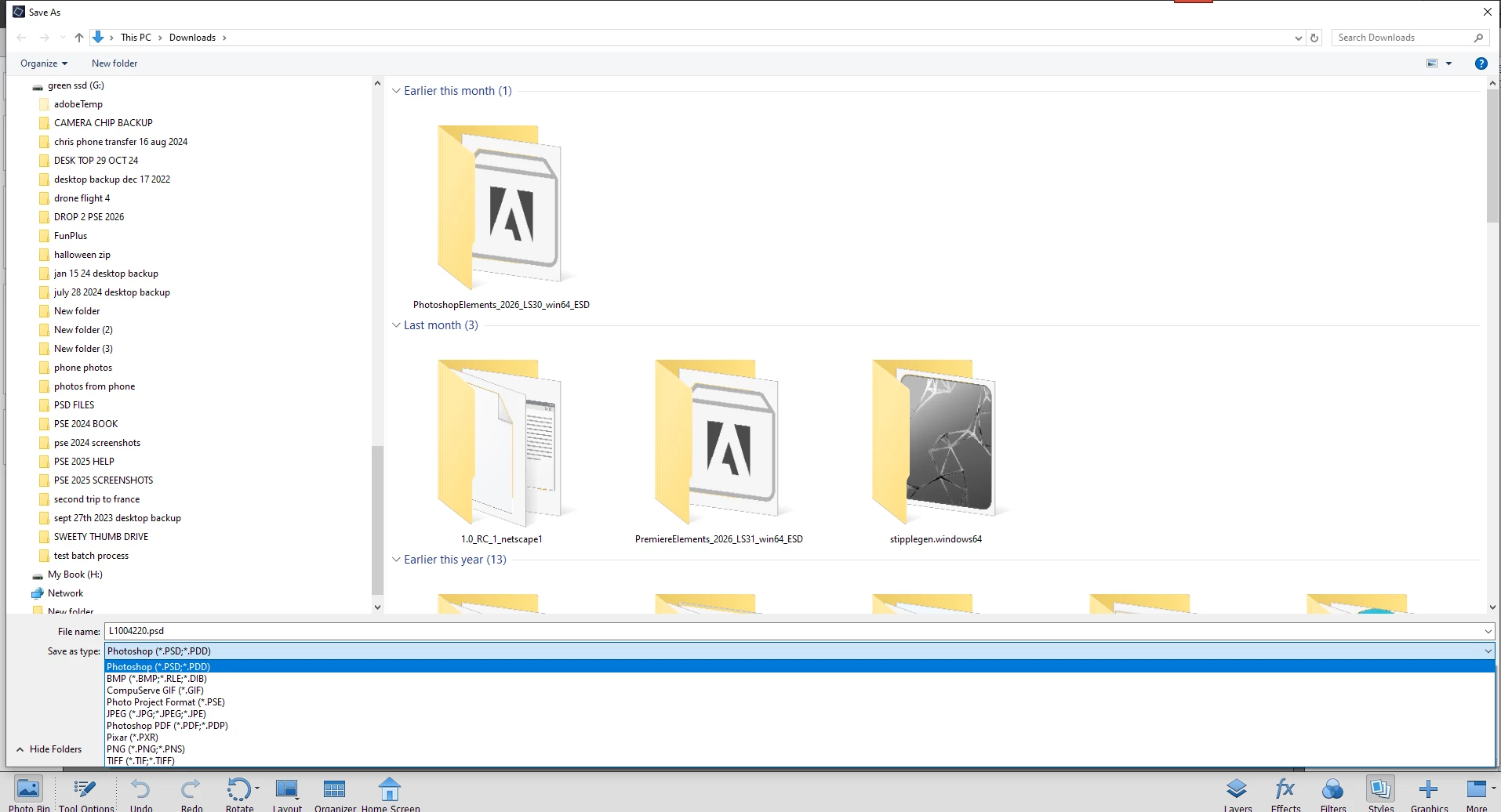Click the navigation pane scrollbar thumb
Viewport: 1501px width, 812px height.
pyautogui.click(x=377, y=520)
